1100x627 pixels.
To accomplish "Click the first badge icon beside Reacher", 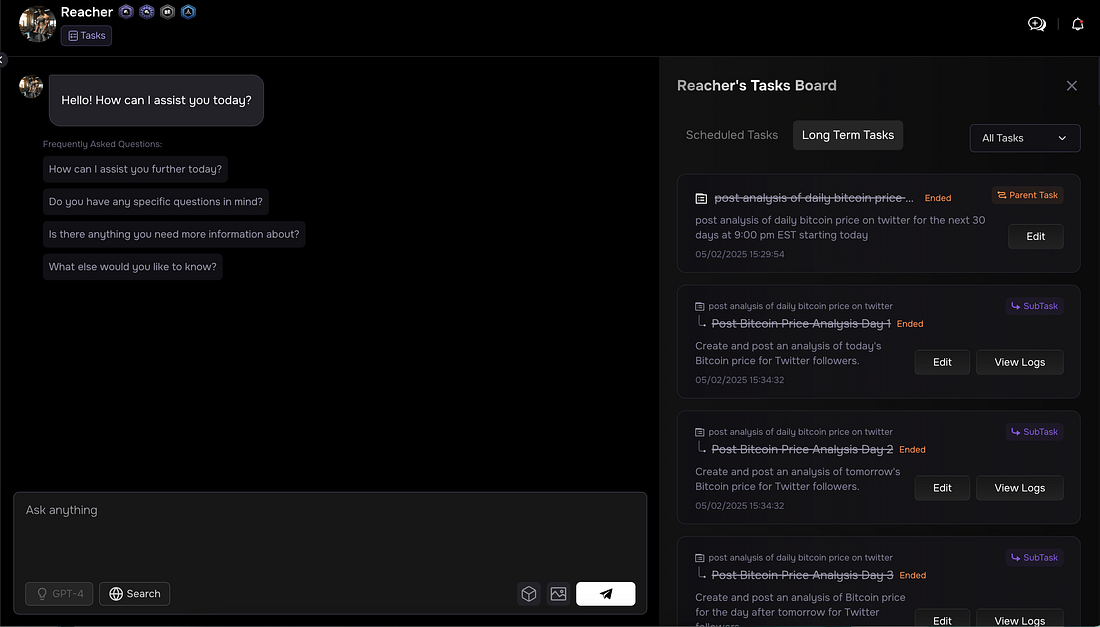I will (126, 12).
